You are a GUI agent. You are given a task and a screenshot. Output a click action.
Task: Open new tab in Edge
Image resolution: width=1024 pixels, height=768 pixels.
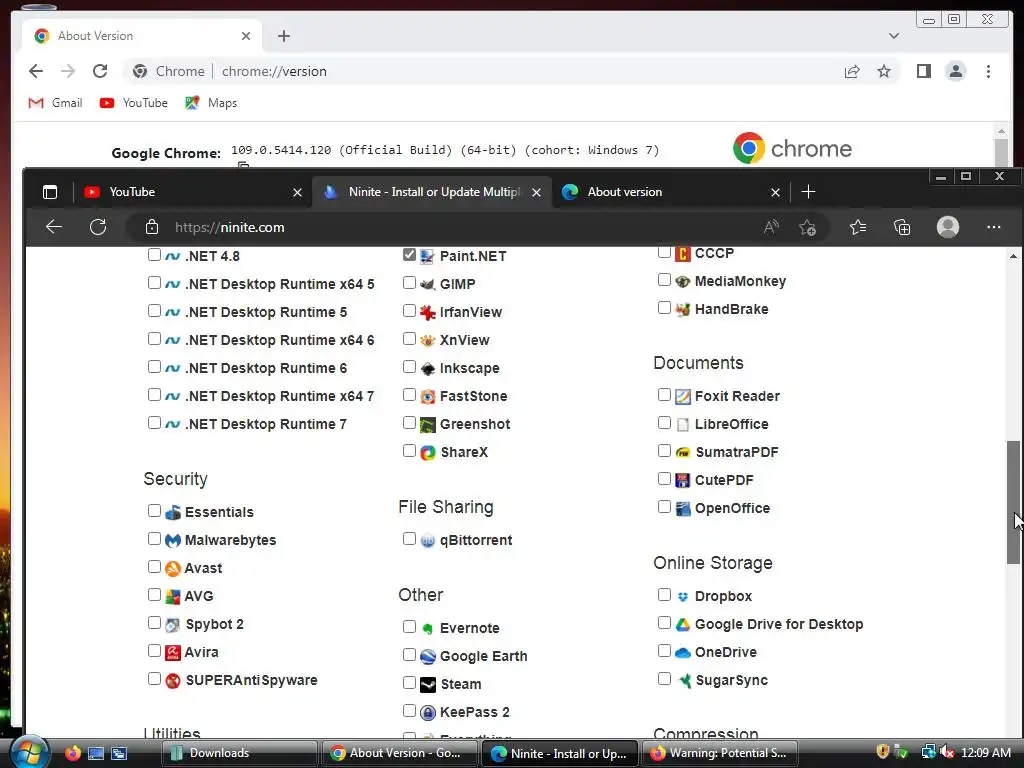808,191
